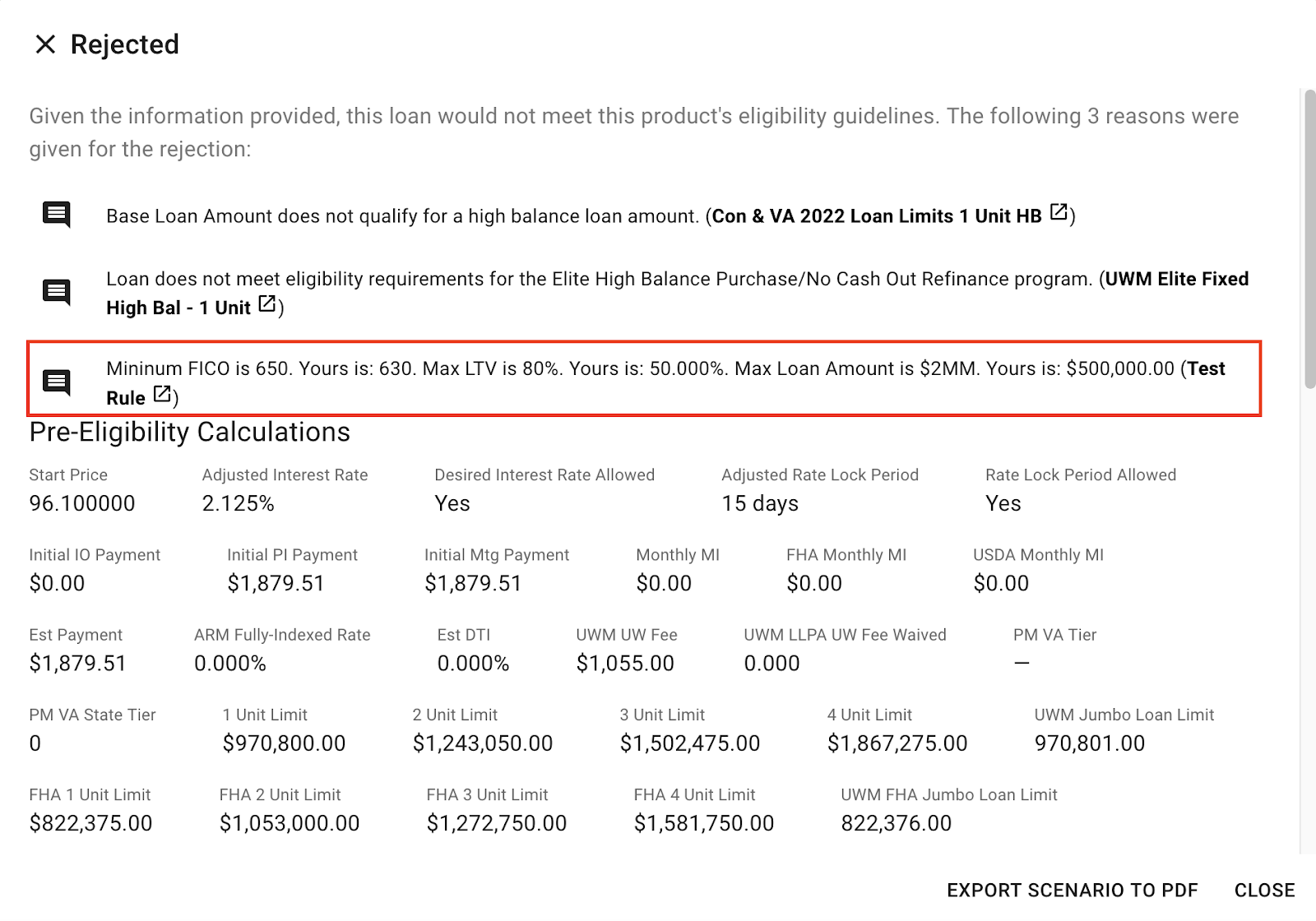Click comment icon beside Elite High Balance reason
This screenshot has width=1316, height=921.
(x=56, y=292)
